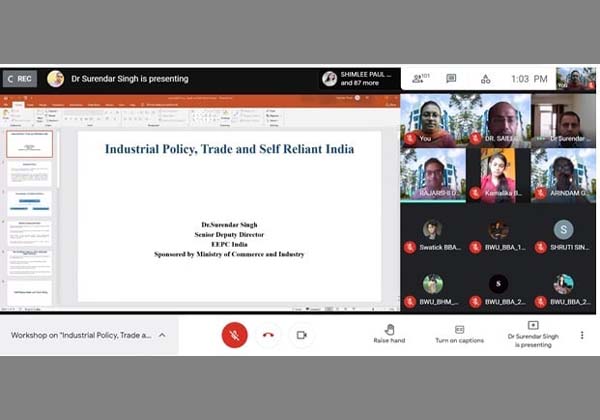Image resolution: width=600 pixels, height=420 pixels.
Task: Click the Raise hand button
Action: pos(389,334)
